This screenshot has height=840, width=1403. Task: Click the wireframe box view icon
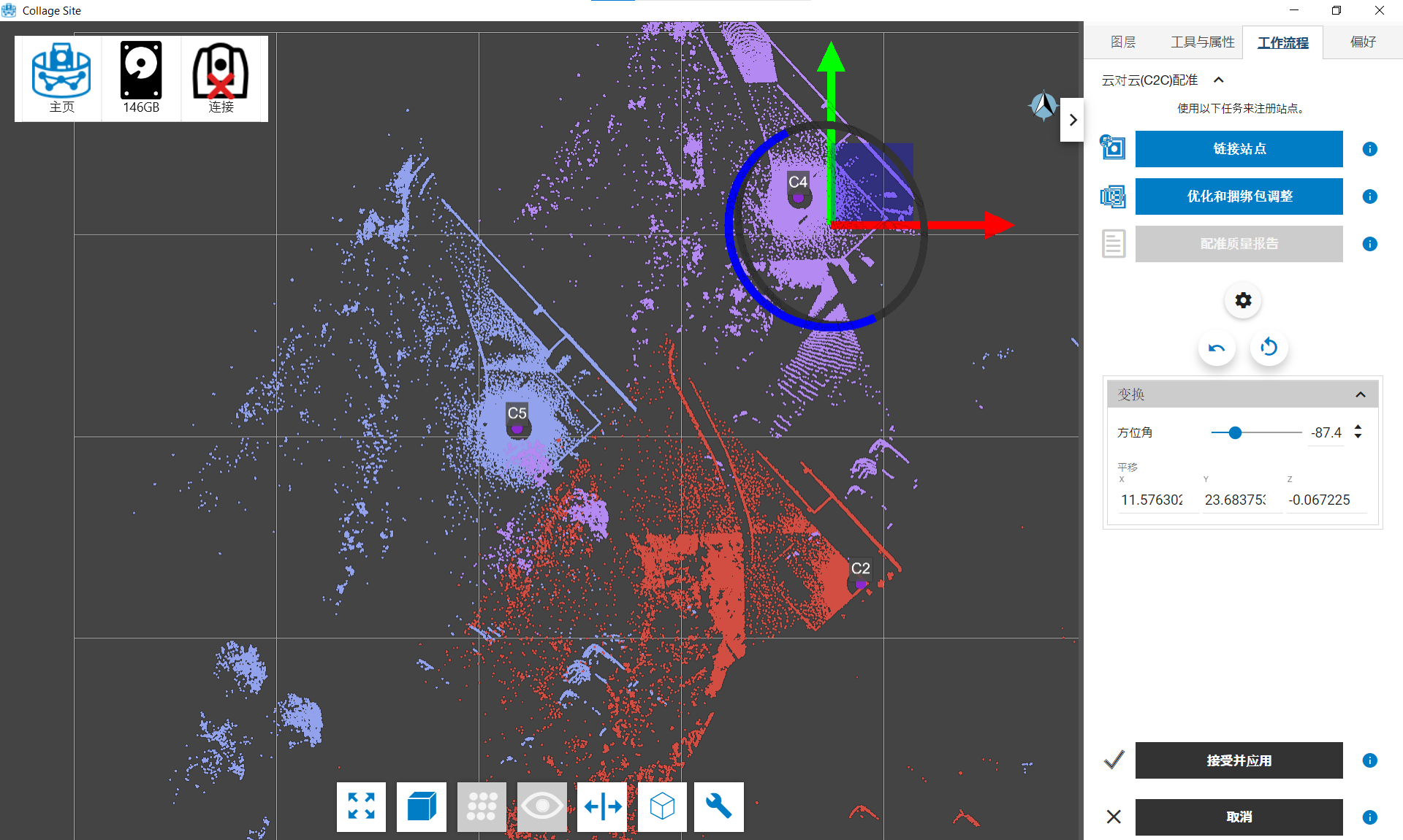click(662, 806)
